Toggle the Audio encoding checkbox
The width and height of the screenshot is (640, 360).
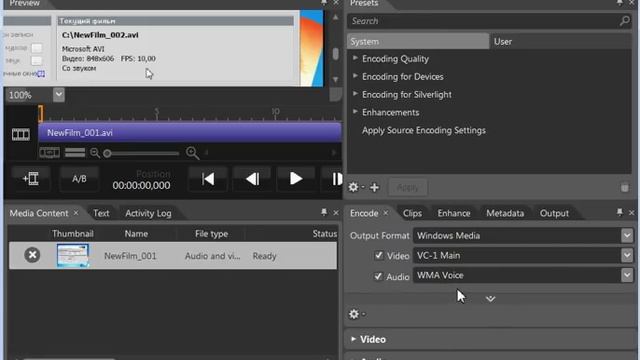point(378,276)
